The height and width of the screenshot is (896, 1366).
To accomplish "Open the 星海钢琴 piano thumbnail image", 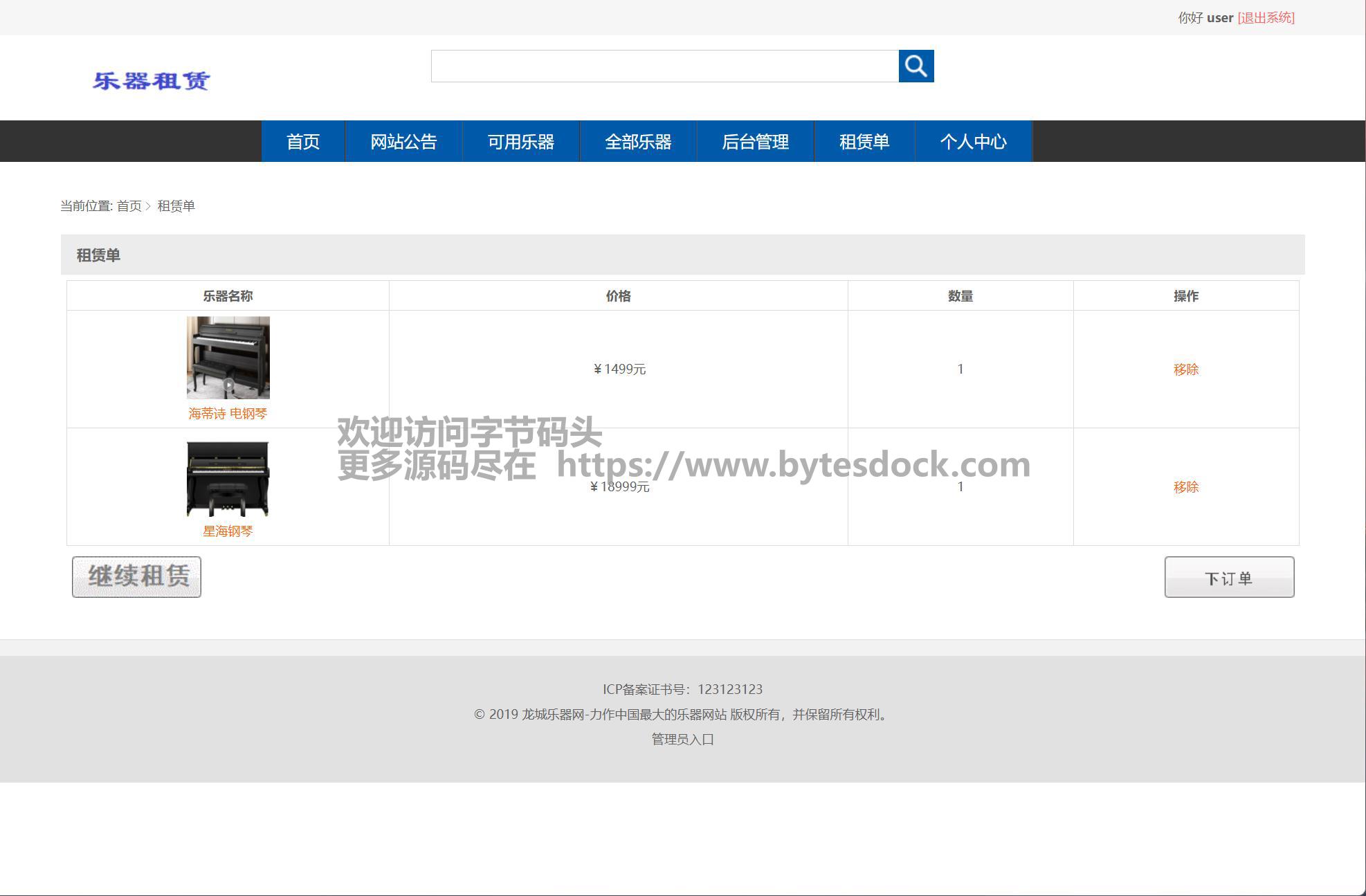I will coord(228,479).
